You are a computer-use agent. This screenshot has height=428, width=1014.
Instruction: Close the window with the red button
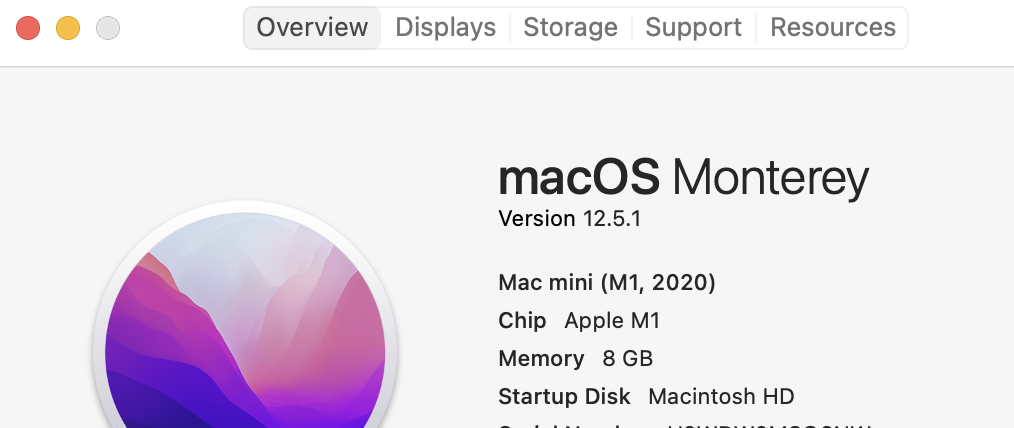point(28,28)
